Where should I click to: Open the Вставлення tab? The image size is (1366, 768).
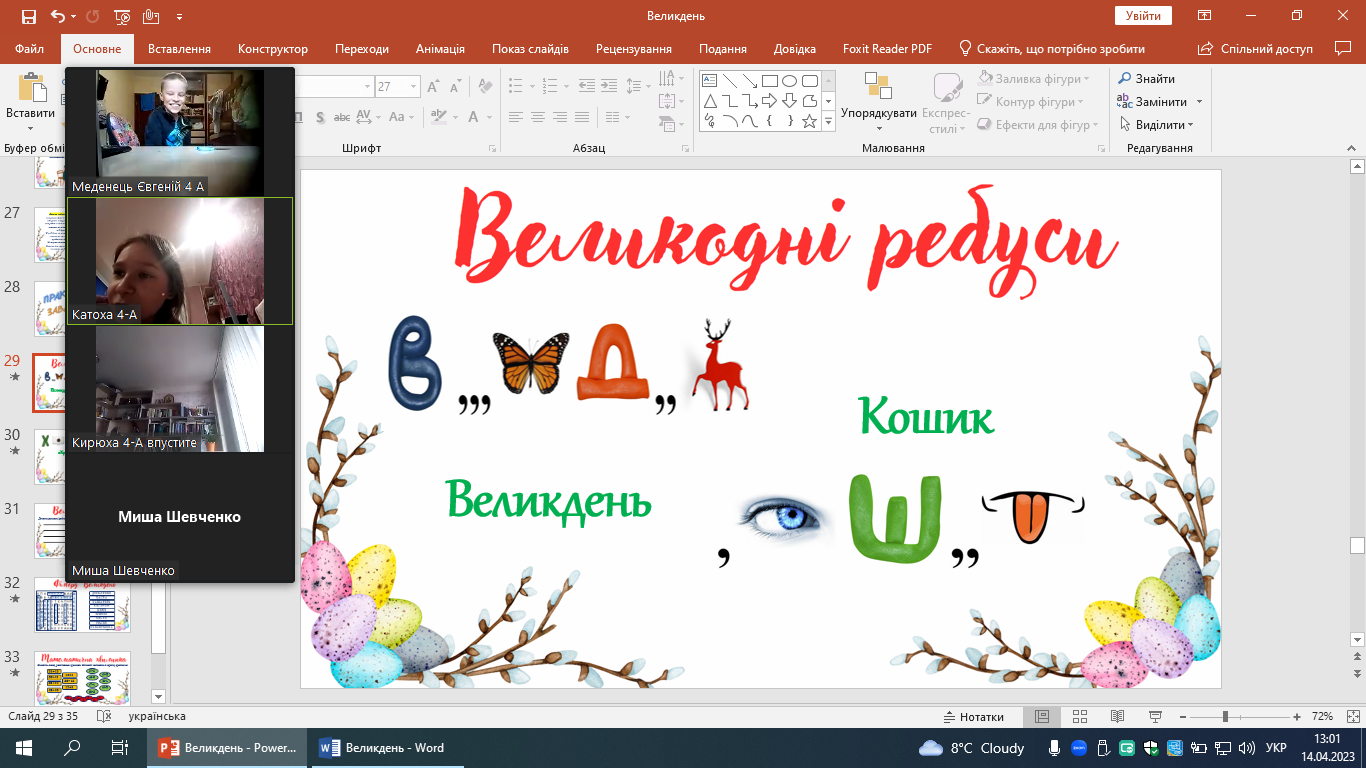(x=179, y=48)
